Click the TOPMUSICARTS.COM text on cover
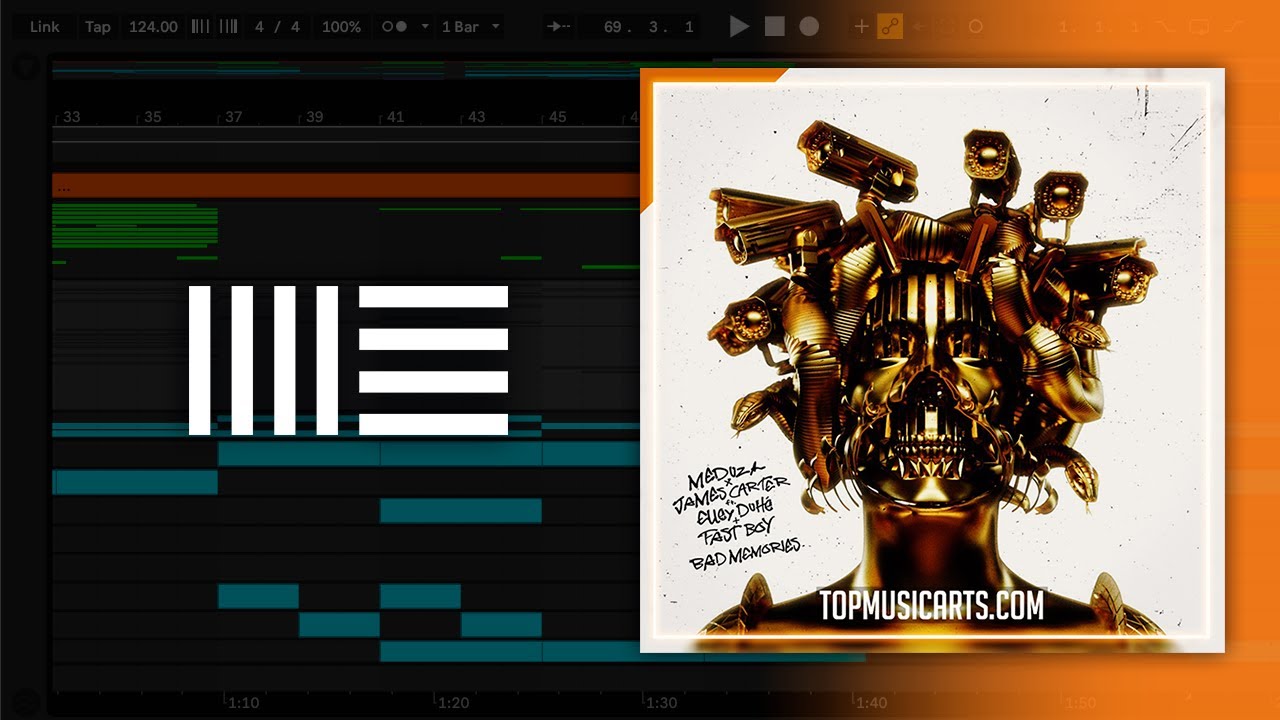Viewport: 1280px width, 720px height. (931, 605)
